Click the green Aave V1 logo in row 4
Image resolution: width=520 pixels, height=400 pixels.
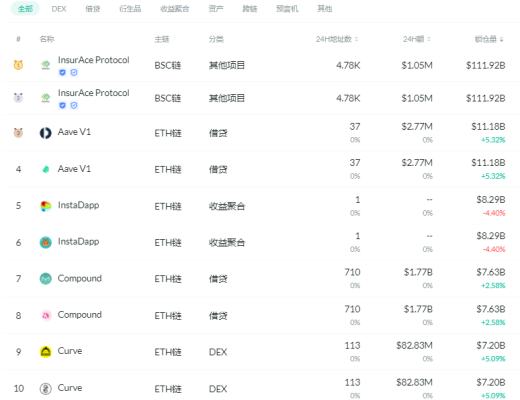tap(46, 169)
